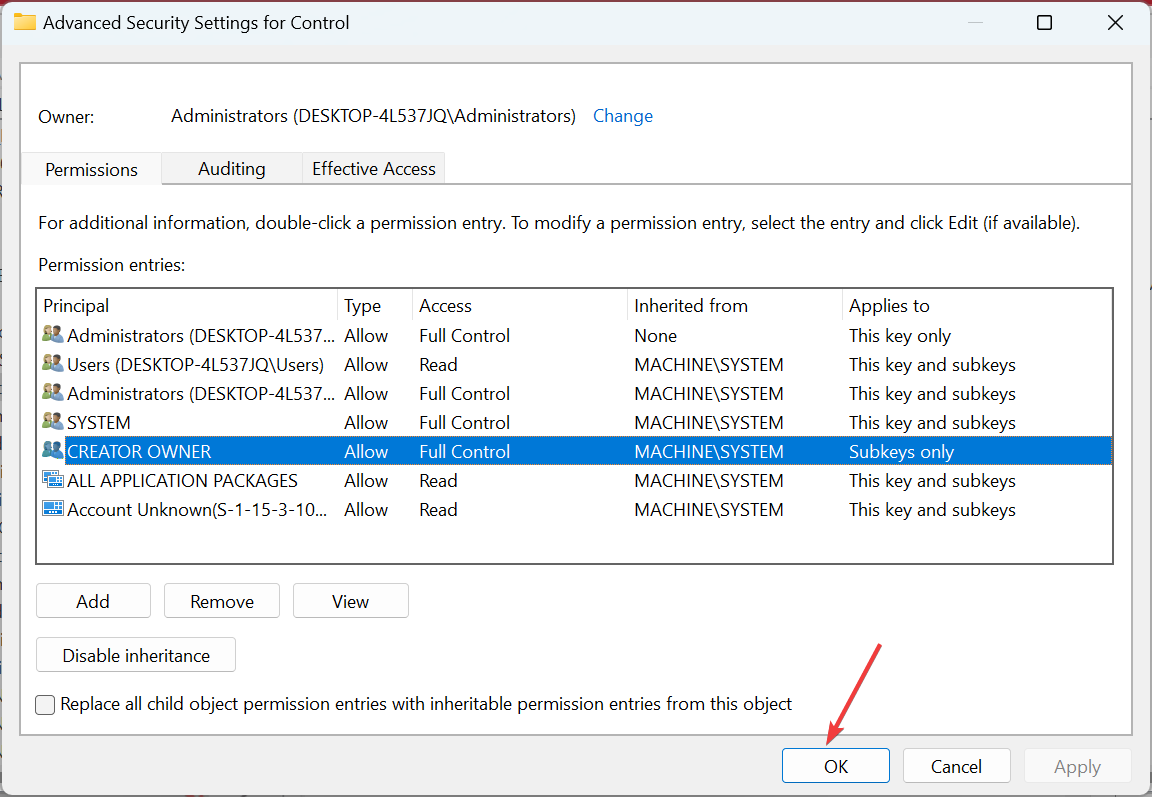Open the Effective Access tab
The width and height of the screenshot is (1152, 797).
pyautogui.click(x=373, y=169)
